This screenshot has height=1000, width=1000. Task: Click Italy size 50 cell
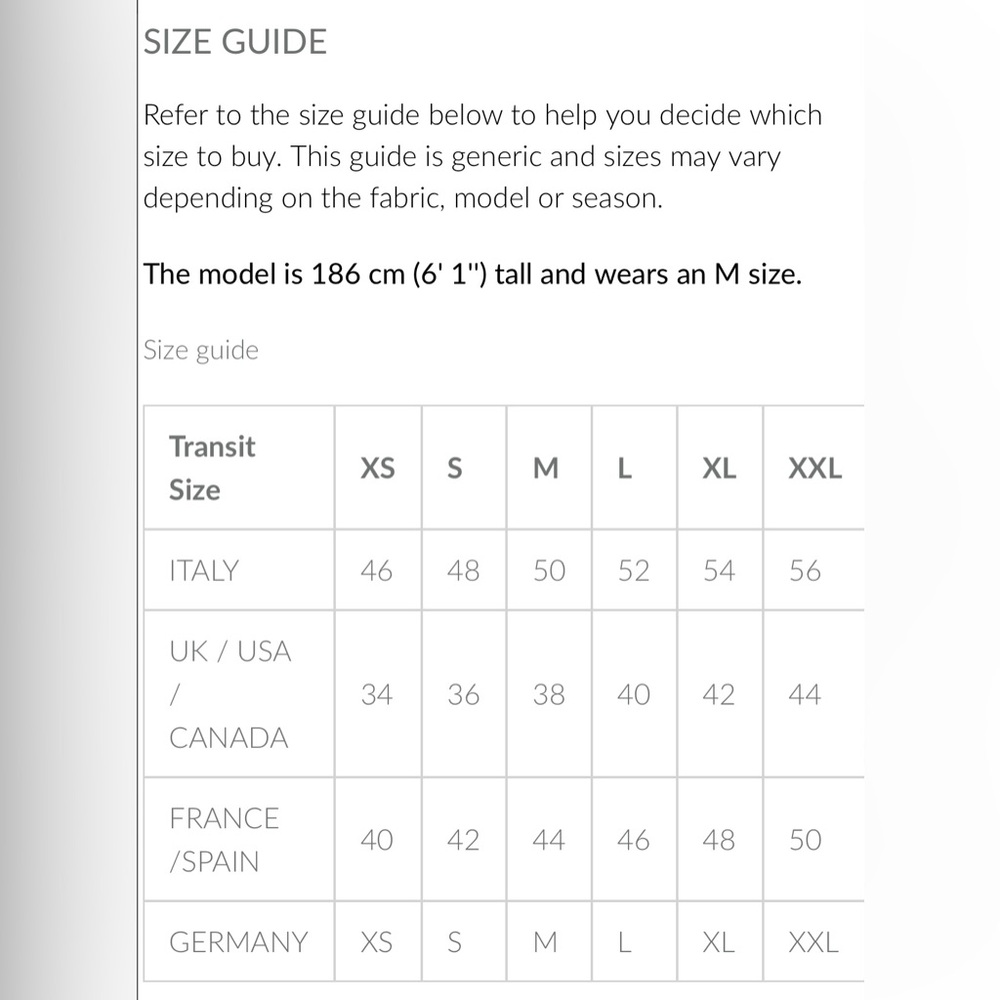pos(549,570)
